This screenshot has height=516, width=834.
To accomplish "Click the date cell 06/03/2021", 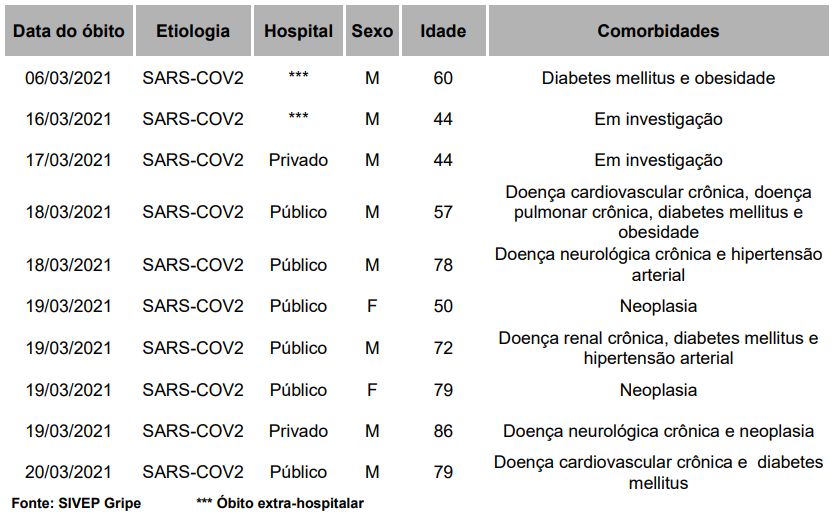I will pyautogui.click(x=68, y=78).
